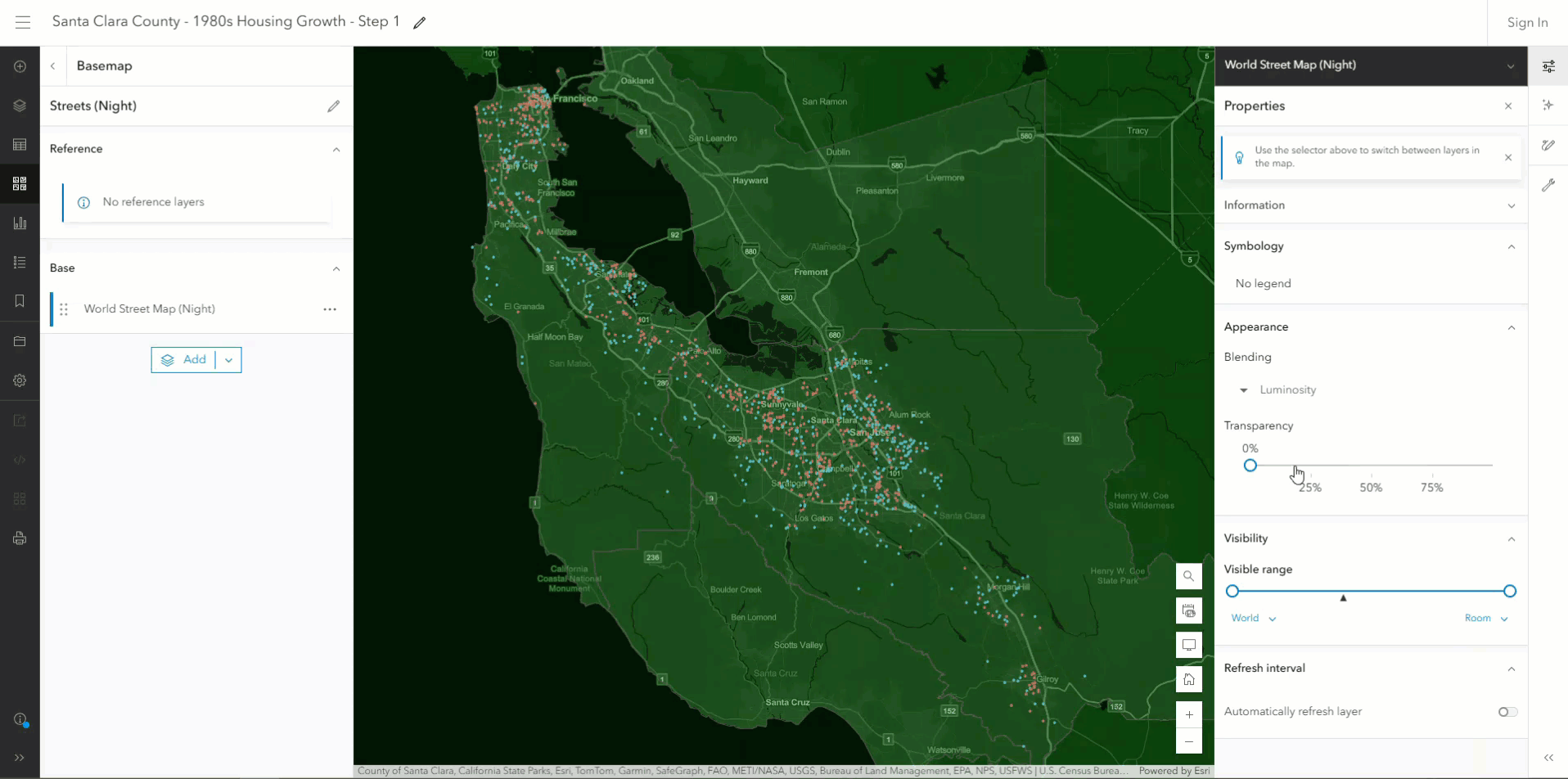Click the Add layer button

pyautogui.click(x=184, y=360)
